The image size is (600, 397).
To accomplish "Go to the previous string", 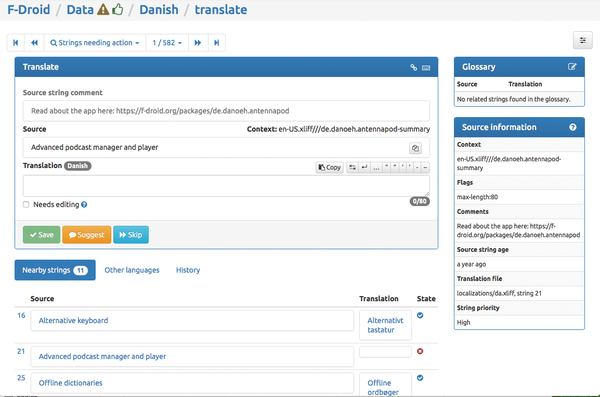I will pyautogui.click(x=34, y=42).
